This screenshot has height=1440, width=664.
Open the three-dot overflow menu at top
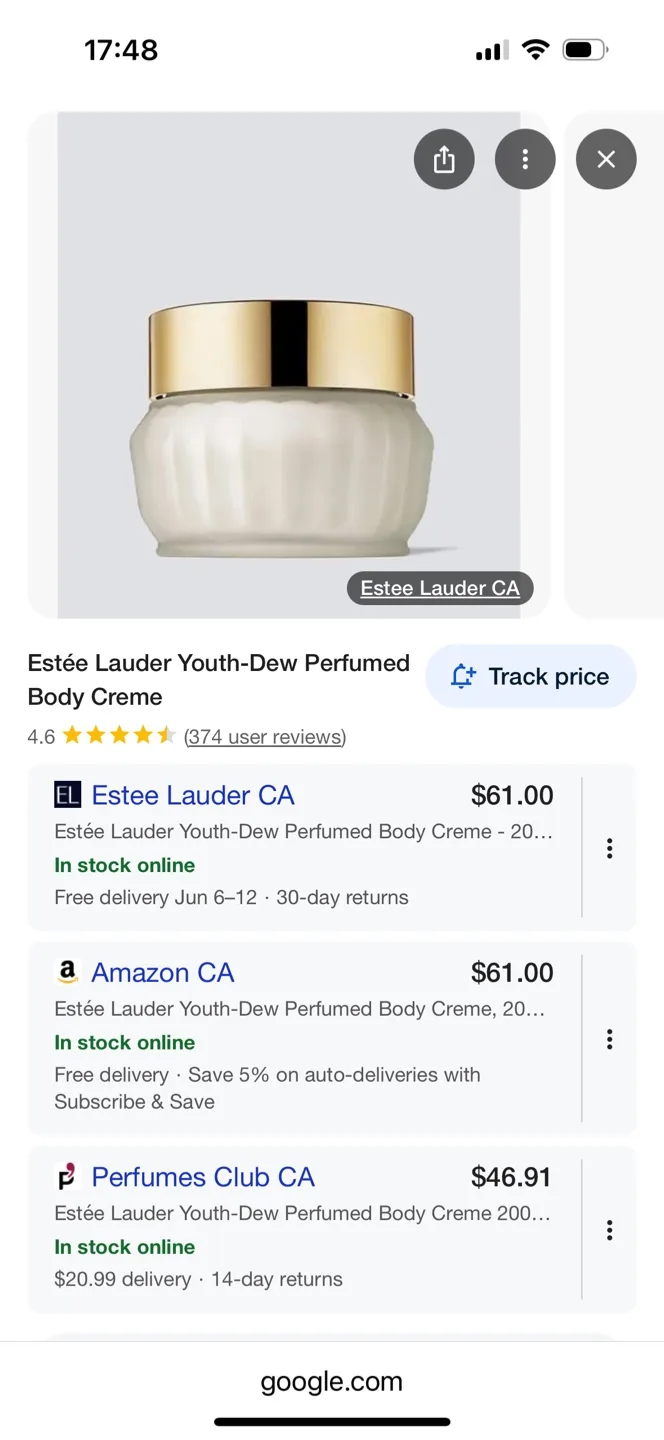pyautogui.click(x=525, y=159)
